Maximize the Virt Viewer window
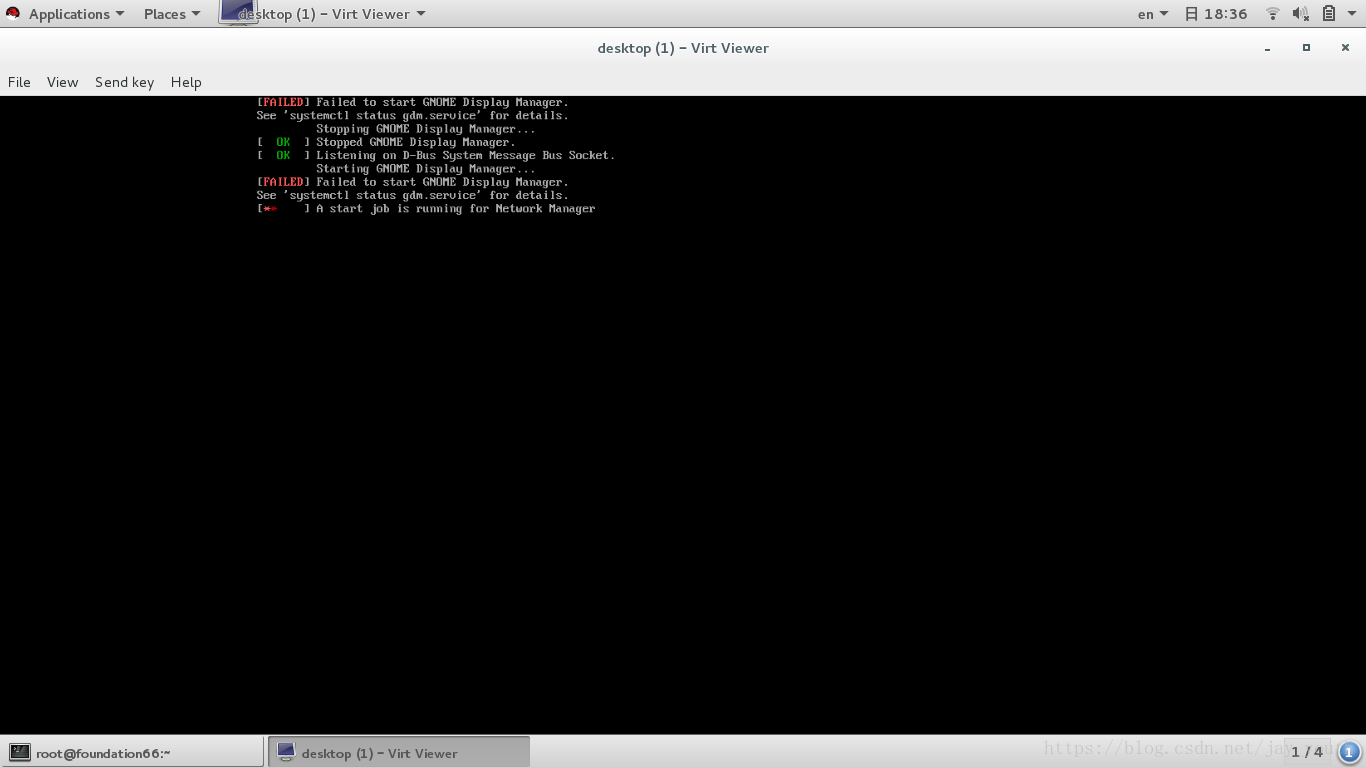1366x768 pixels. coord(1306,48)
